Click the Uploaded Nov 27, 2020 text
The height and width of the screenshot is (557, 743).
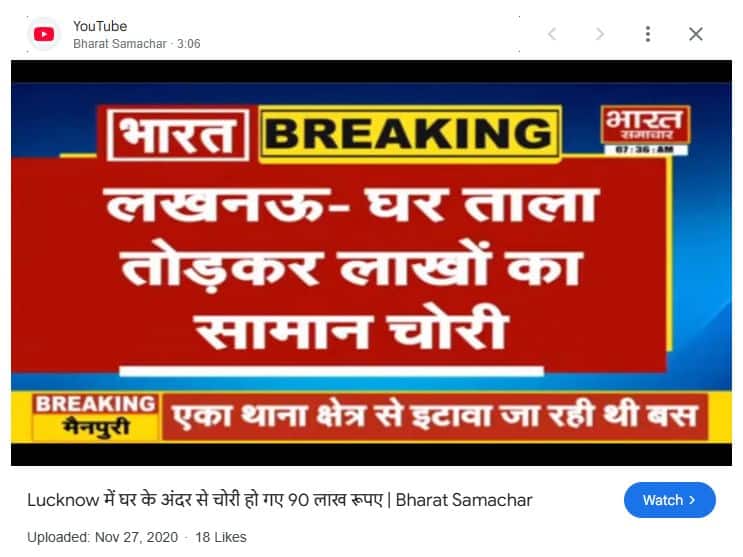pos(102,537)
